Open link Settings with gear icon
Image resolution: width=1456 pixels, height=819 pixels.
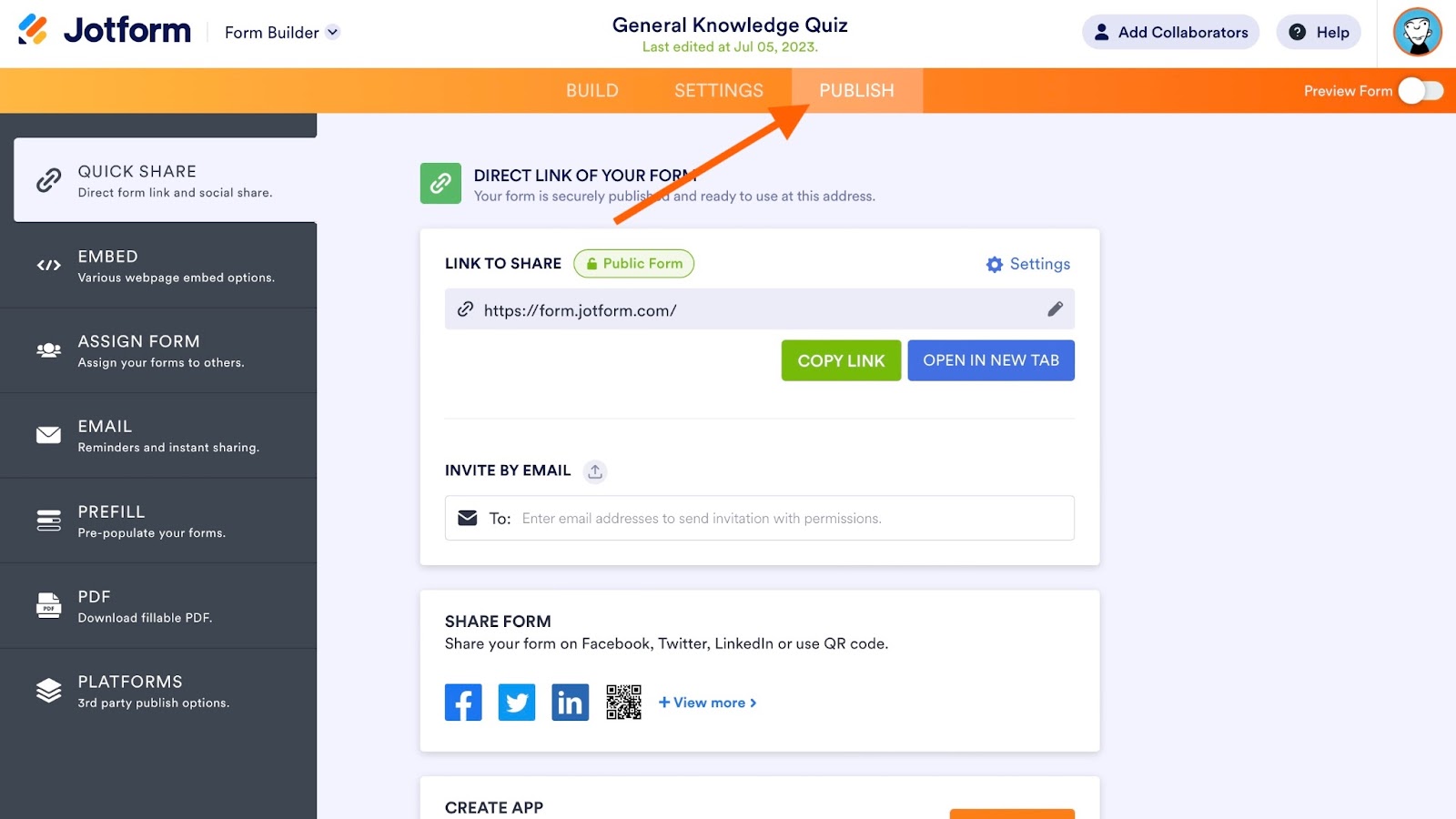[x=1028, y=264]
